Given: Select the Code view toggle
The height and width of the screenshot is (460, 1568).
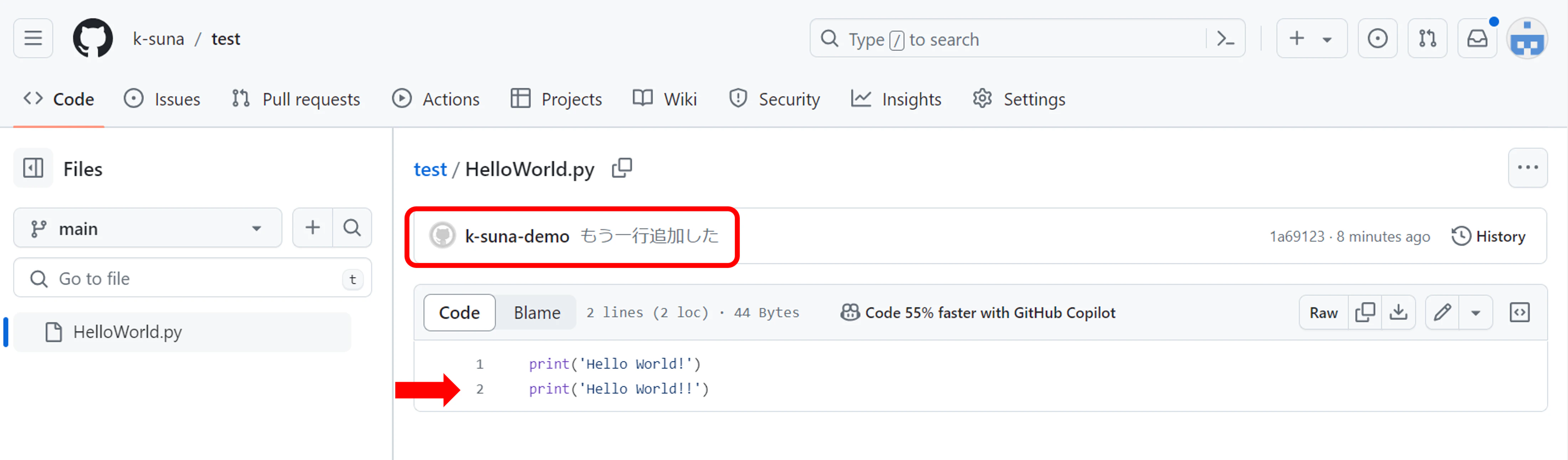Looking at the screenshot, I should click(x=460, y=313).
